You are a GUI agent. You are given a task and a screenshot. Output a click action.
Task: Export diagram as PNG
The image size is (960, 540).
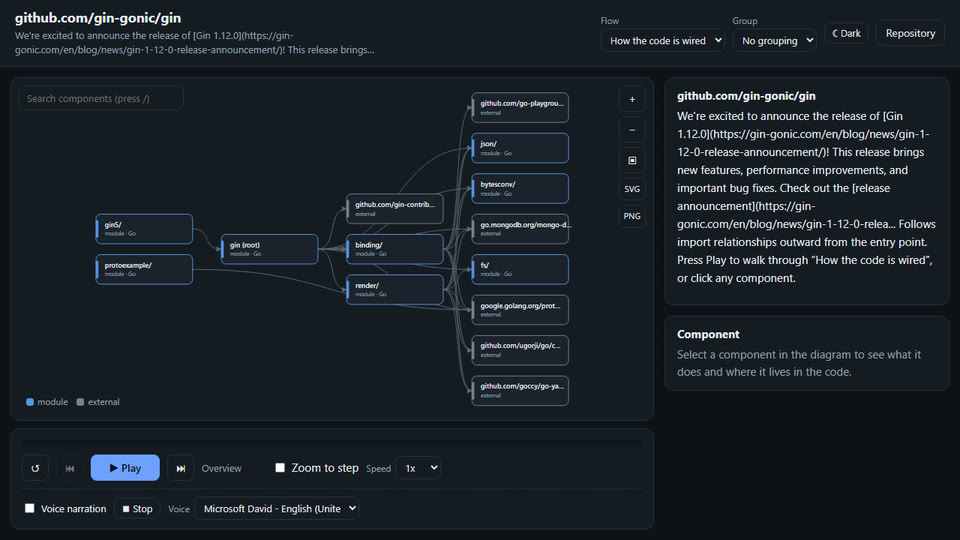(x=632, y=216)
